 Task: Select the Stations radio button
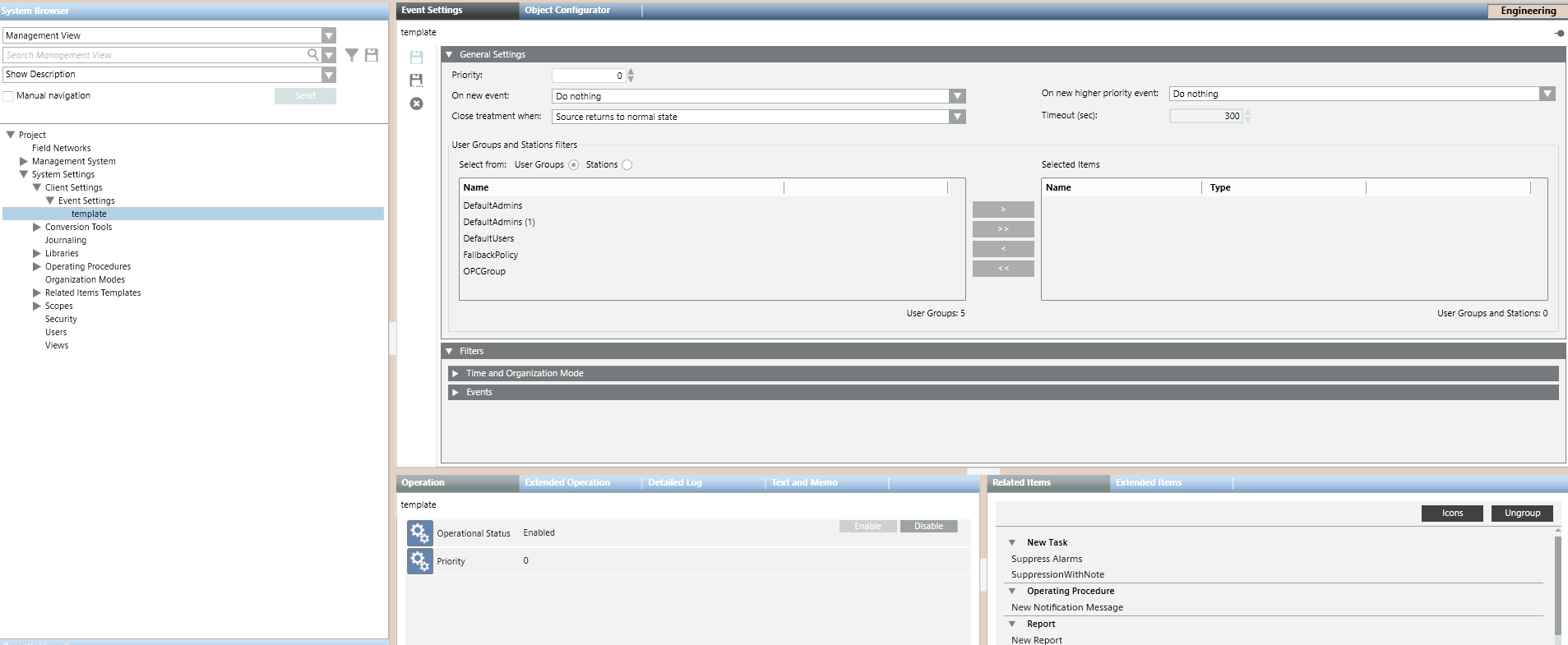coord(627,165)
